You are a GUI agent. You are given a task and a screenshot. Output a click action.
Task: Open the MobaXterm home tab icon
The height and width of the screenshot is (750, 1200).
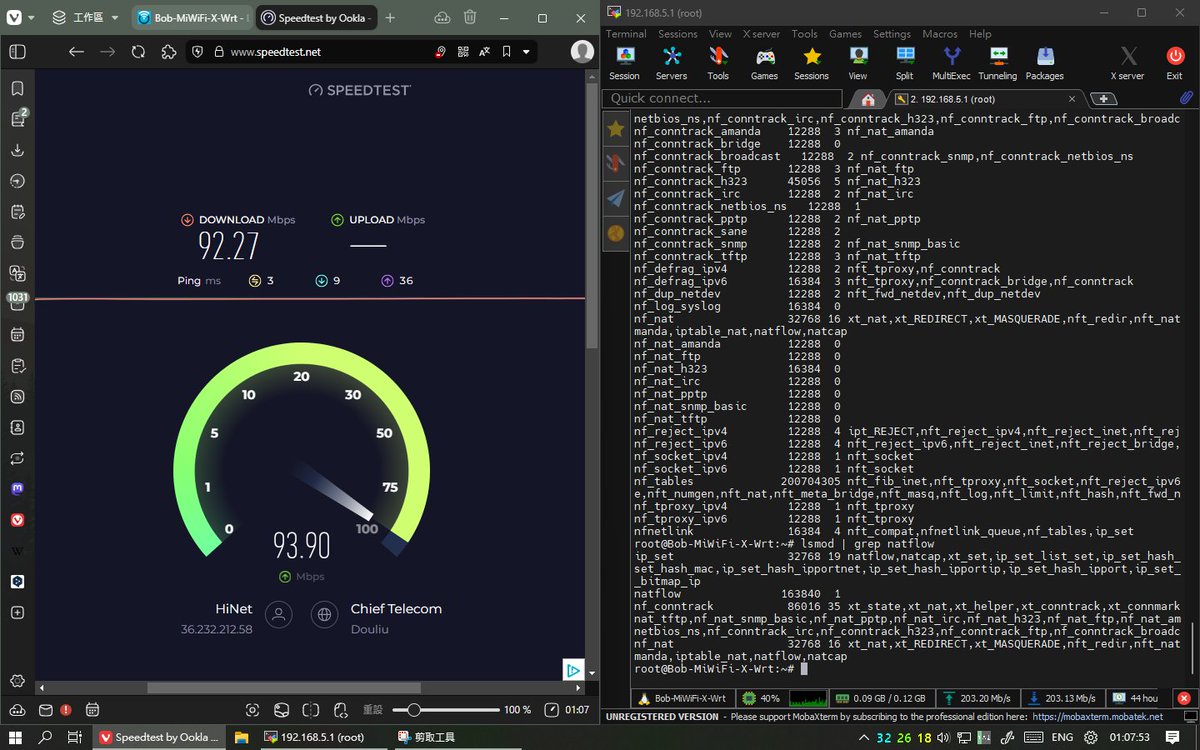[868, 99]
